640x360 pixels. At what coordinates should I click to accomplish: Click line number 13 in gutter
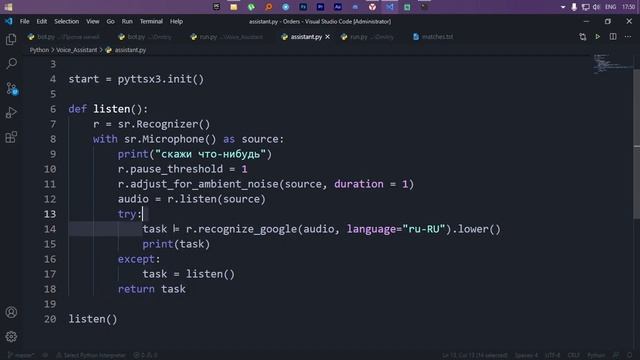click(x=50, y=214)
